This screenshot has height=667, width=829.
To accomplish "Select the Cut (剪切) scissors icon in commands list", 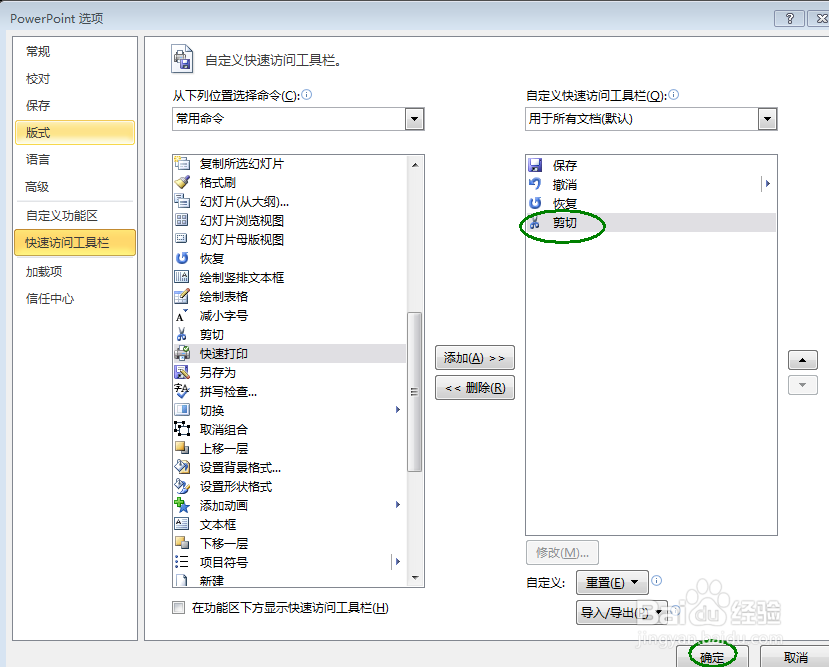I will click(x=182, y=335).
